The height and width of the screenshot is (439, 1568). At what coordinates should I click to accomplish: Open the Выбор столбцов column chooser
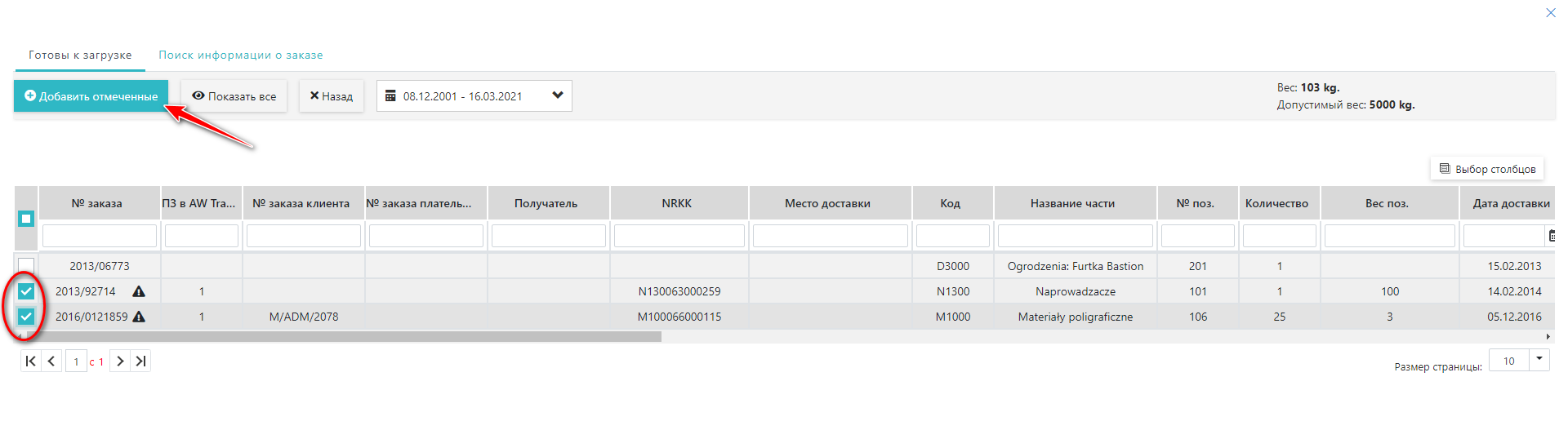click(x=1486, y=169)
